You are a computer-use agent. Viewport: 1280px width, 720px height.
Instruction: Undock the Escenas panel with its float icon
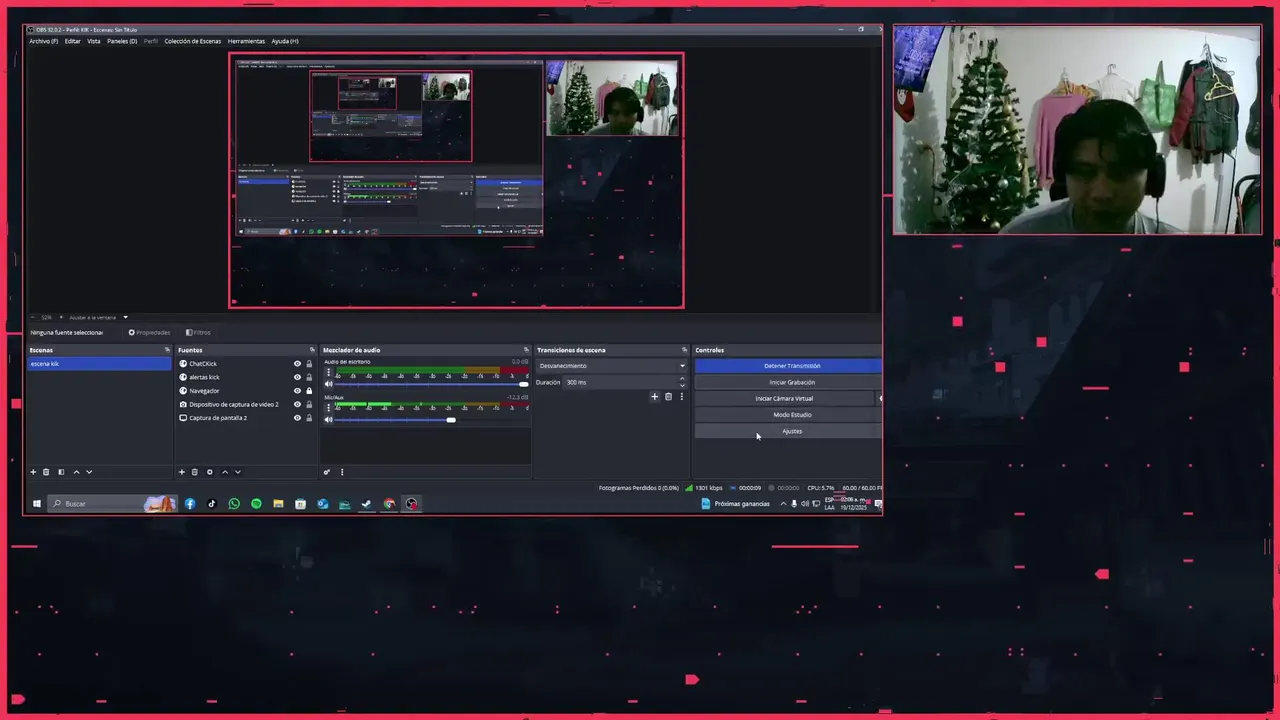[x=167, y=350]
